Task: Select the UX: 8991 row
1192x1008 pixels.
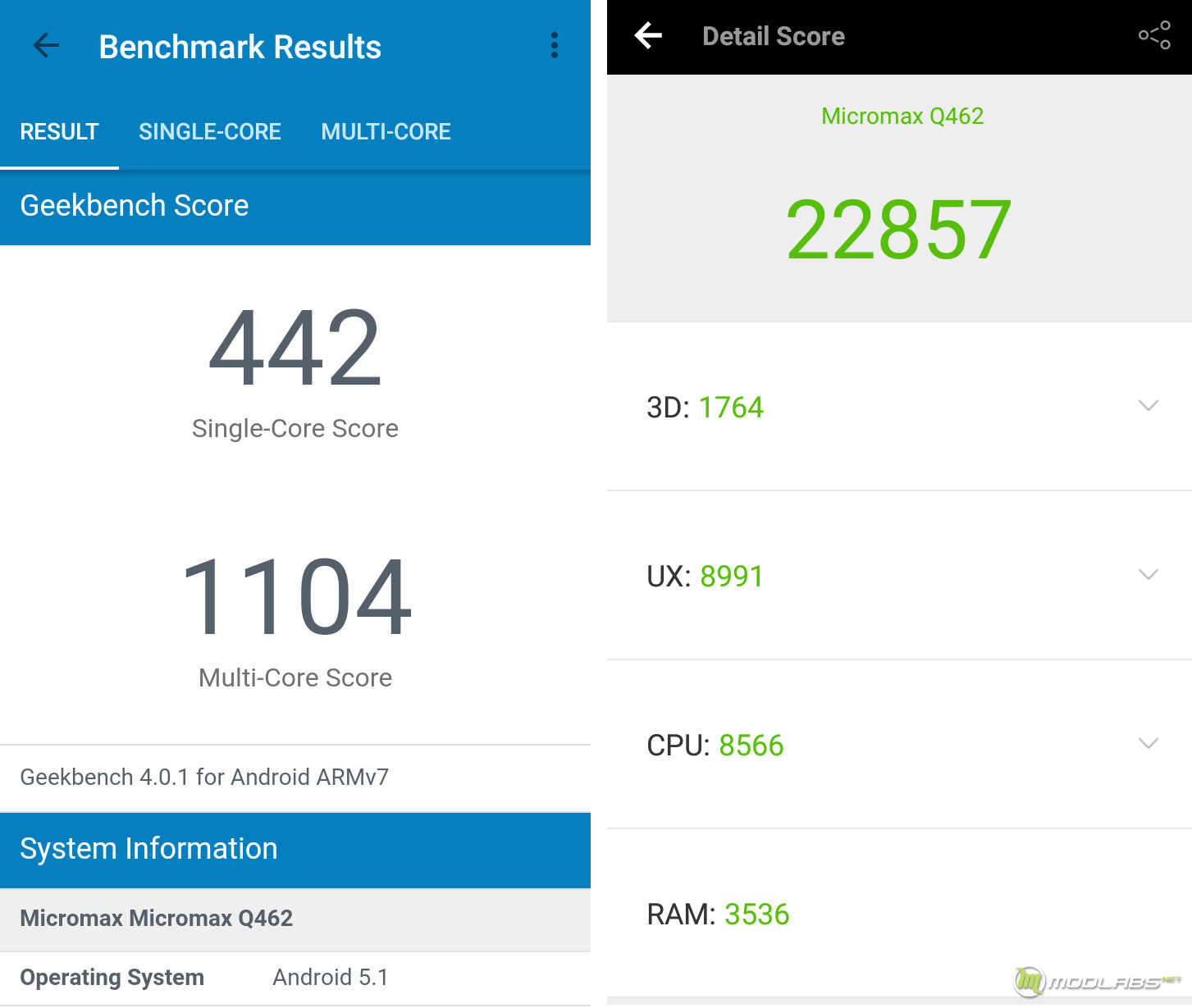Action: (899, 576)
